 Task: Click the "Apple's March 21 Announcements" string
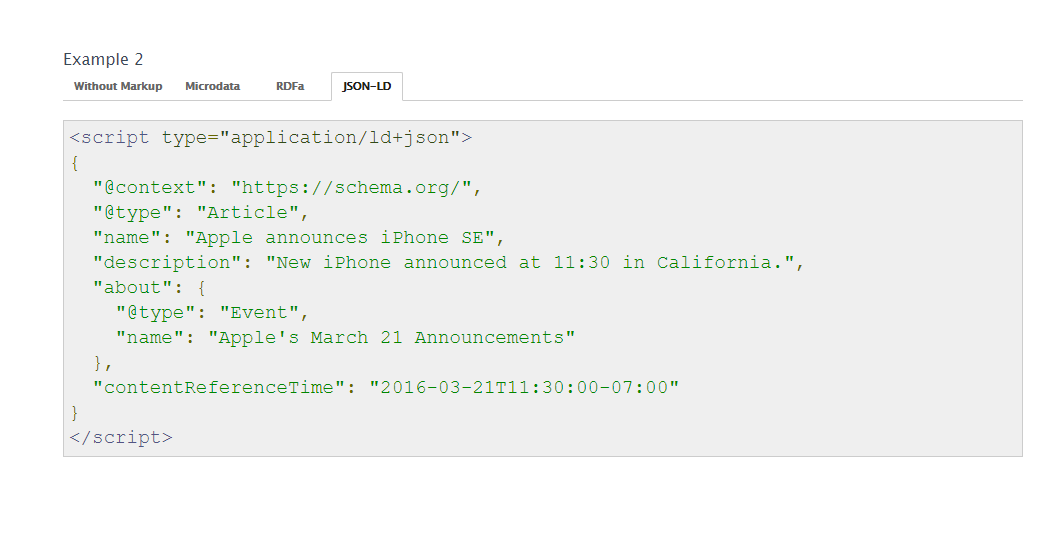pyautogui.click(x=392, y=338)
